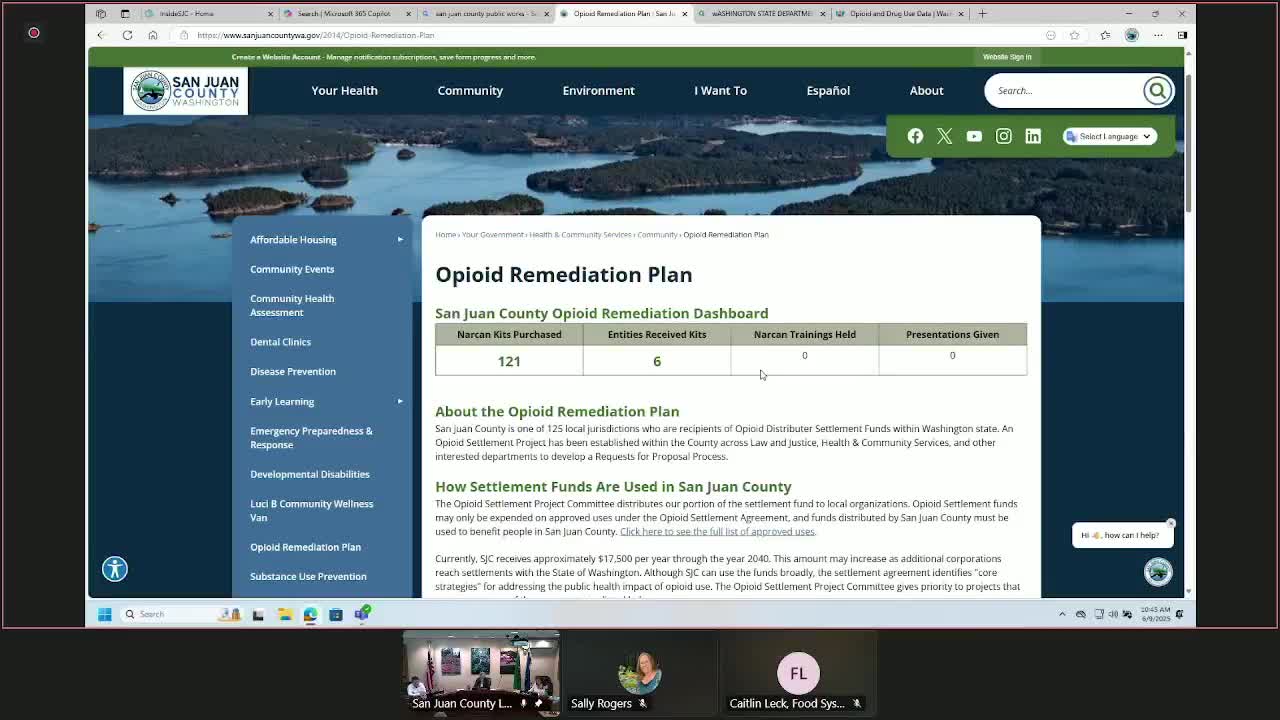Open the YouTube social icon
This screenshot has width=1280, height=720.
pos(974,136)
